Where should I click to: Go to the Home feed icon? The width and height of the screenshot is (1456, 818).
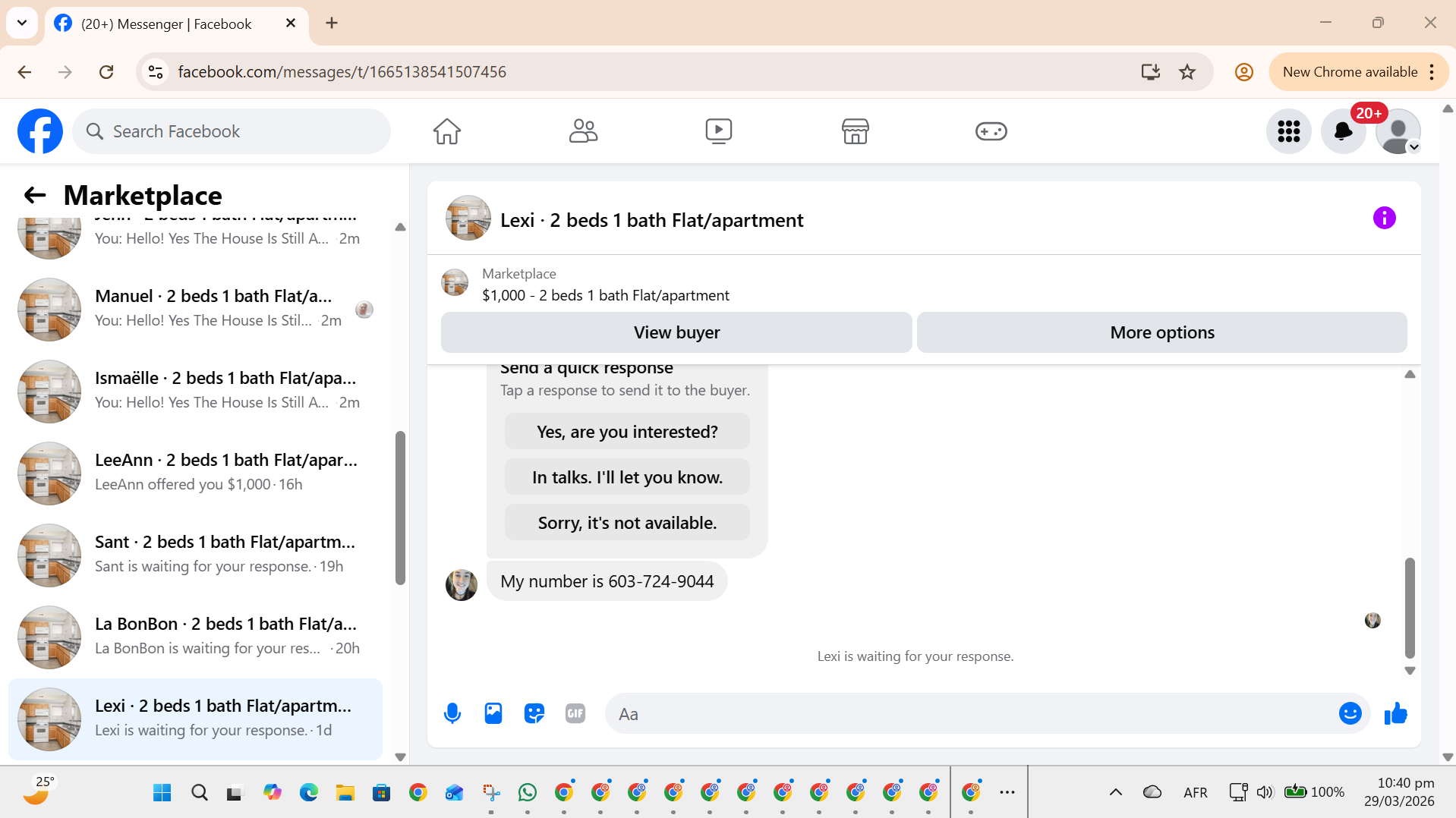click(447, 131)
